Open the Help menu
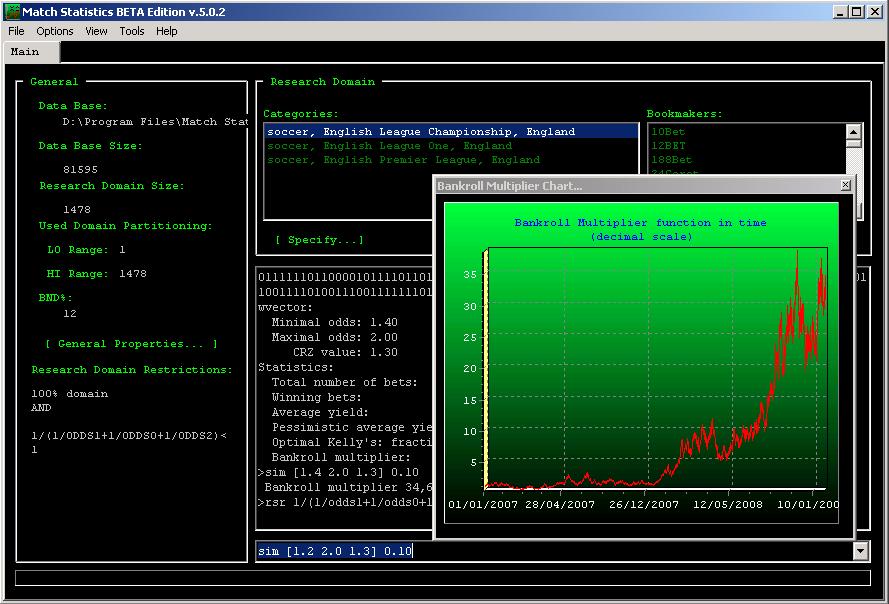Image resolution: width=889 pixels, height=604 pixels. tap(167, 31)
